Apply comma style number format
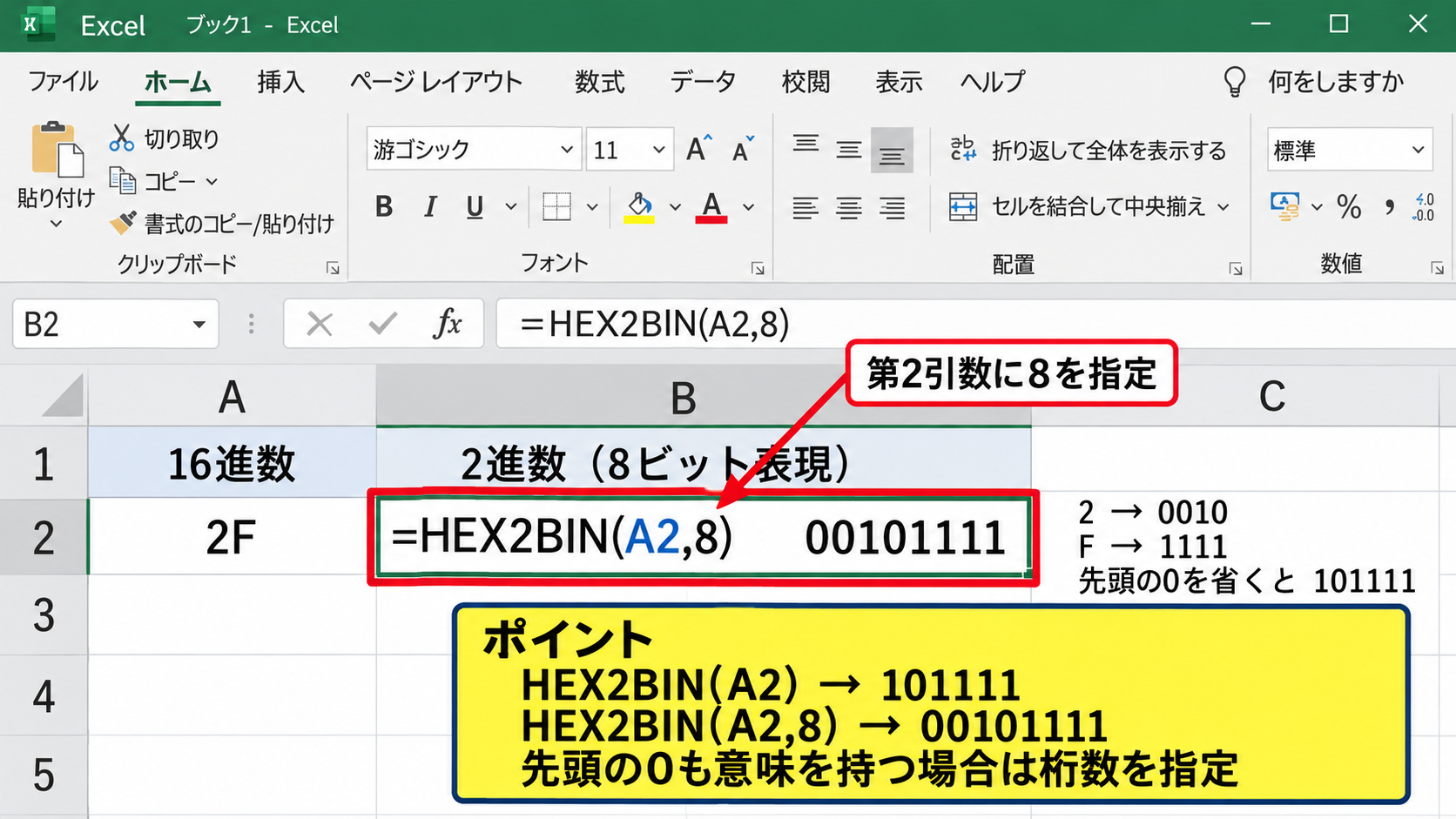This screenshot has height=819, width=1456. [x=1389, y=206]
